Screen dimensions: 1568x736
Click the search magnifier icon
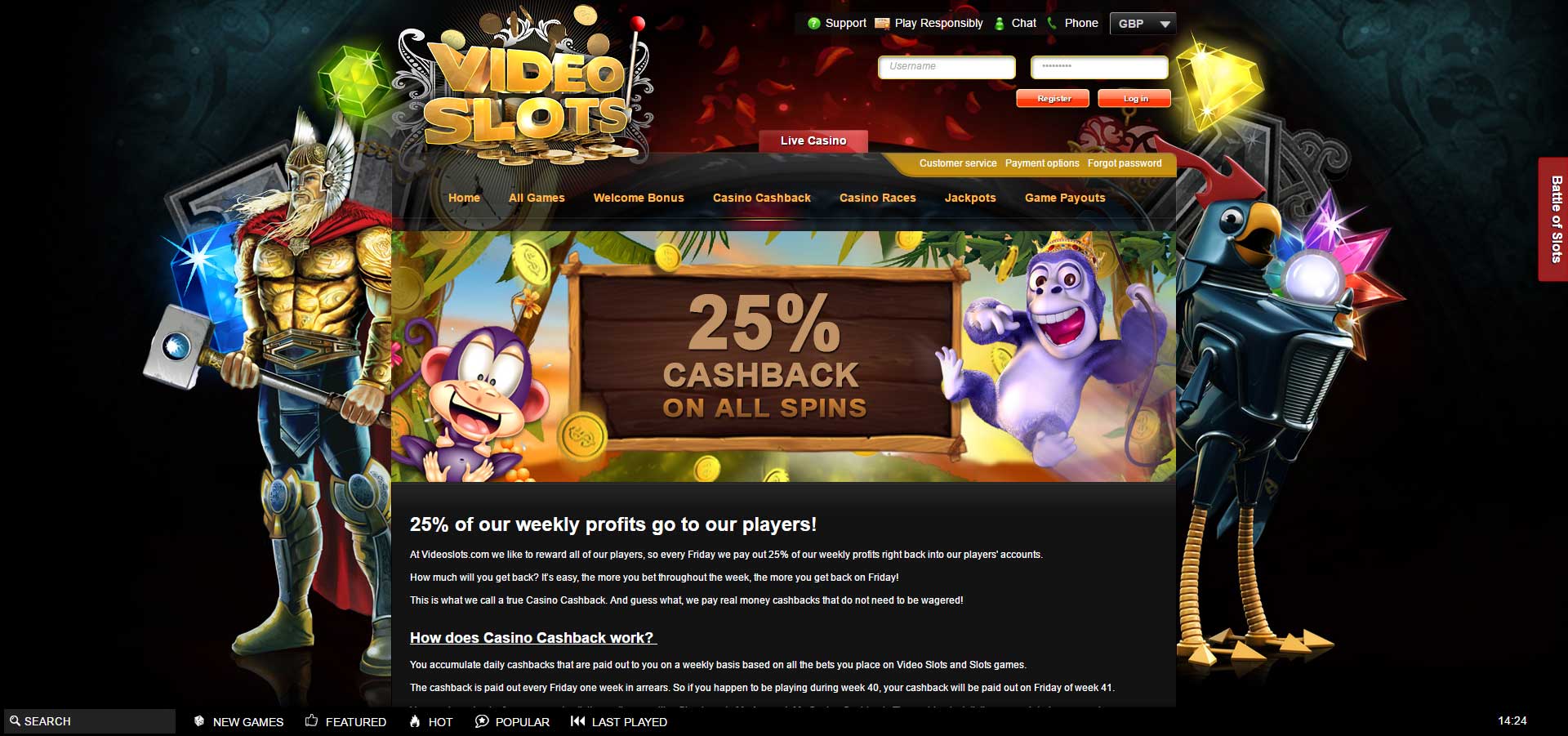[x=15, y=721]
